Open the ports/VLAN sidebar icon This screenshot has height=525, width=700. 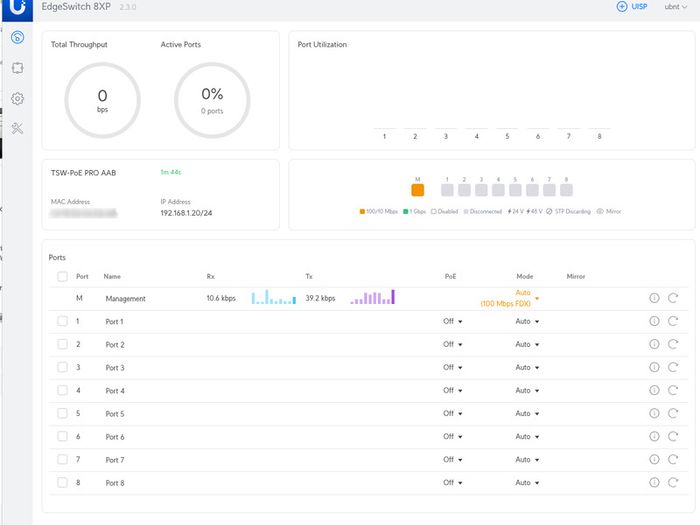[17, 68]
